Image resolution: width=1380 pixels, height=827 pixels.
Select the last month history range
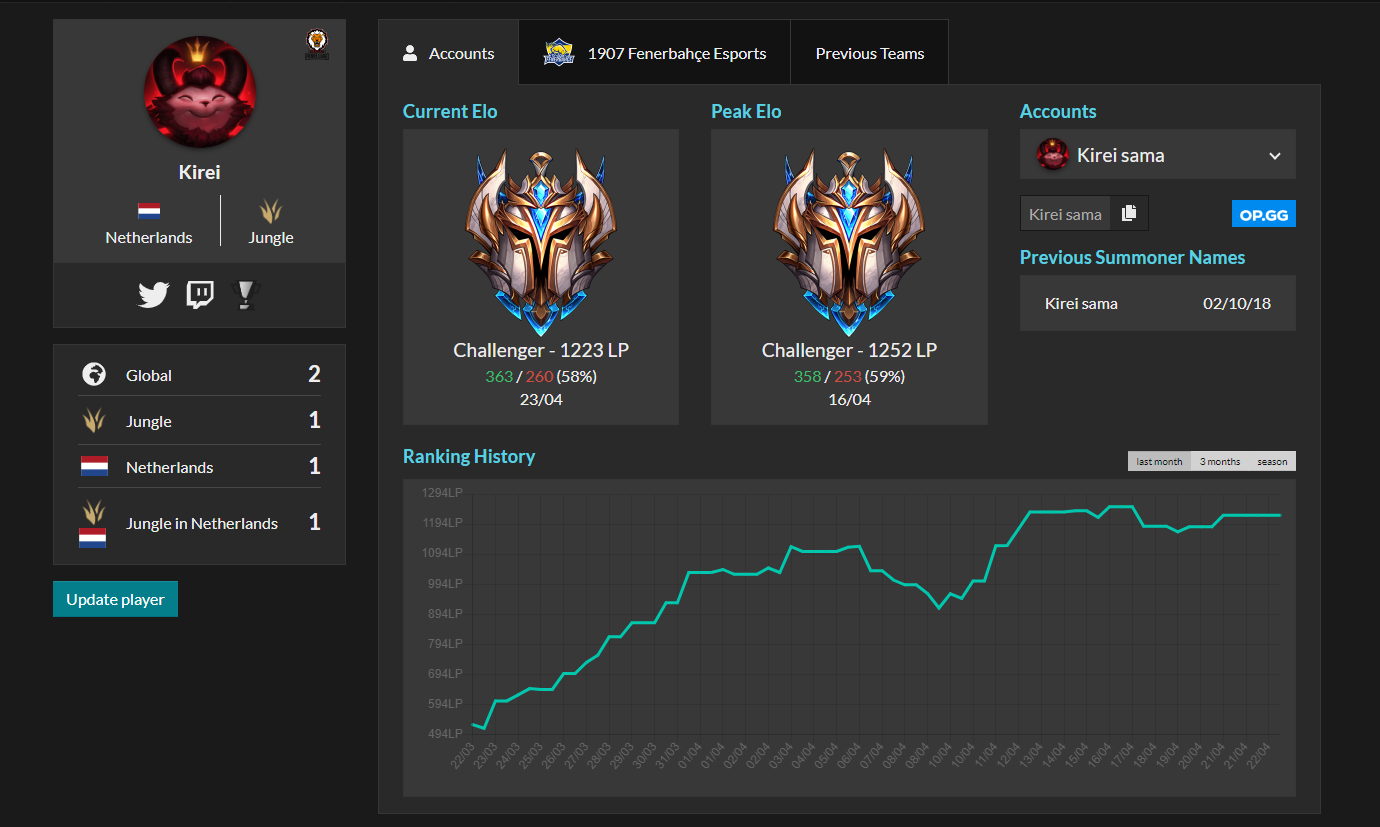pyautogui.click(x=1160, y=461)
